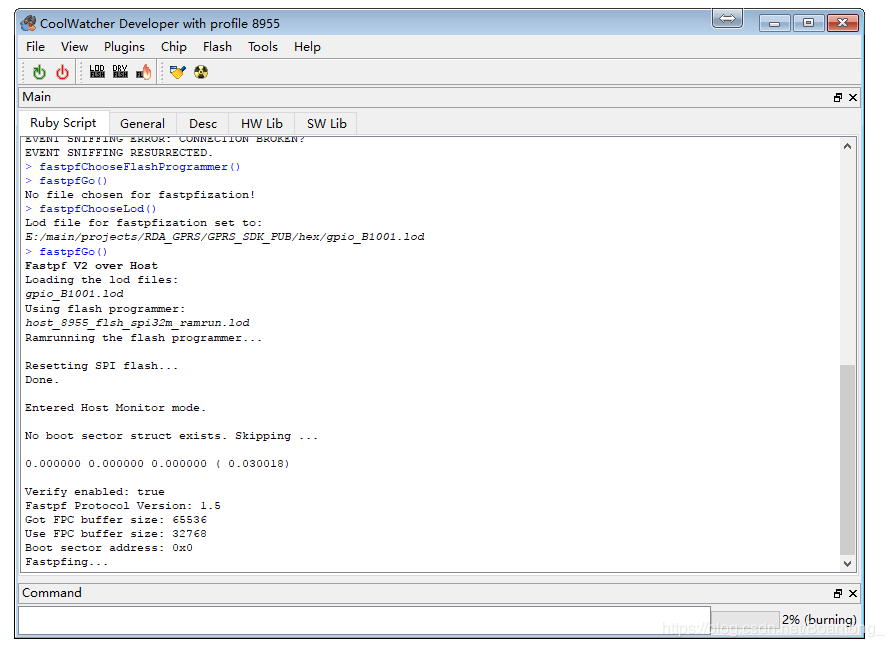Float the Main panel with its undock icon

point(838,97)
